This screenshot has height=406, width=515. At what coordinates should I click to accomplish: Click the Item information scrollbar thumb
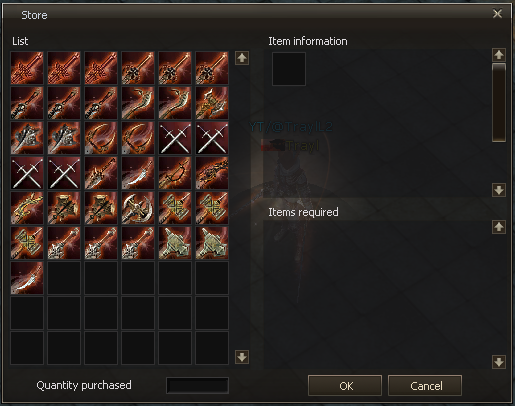point(499,102)
